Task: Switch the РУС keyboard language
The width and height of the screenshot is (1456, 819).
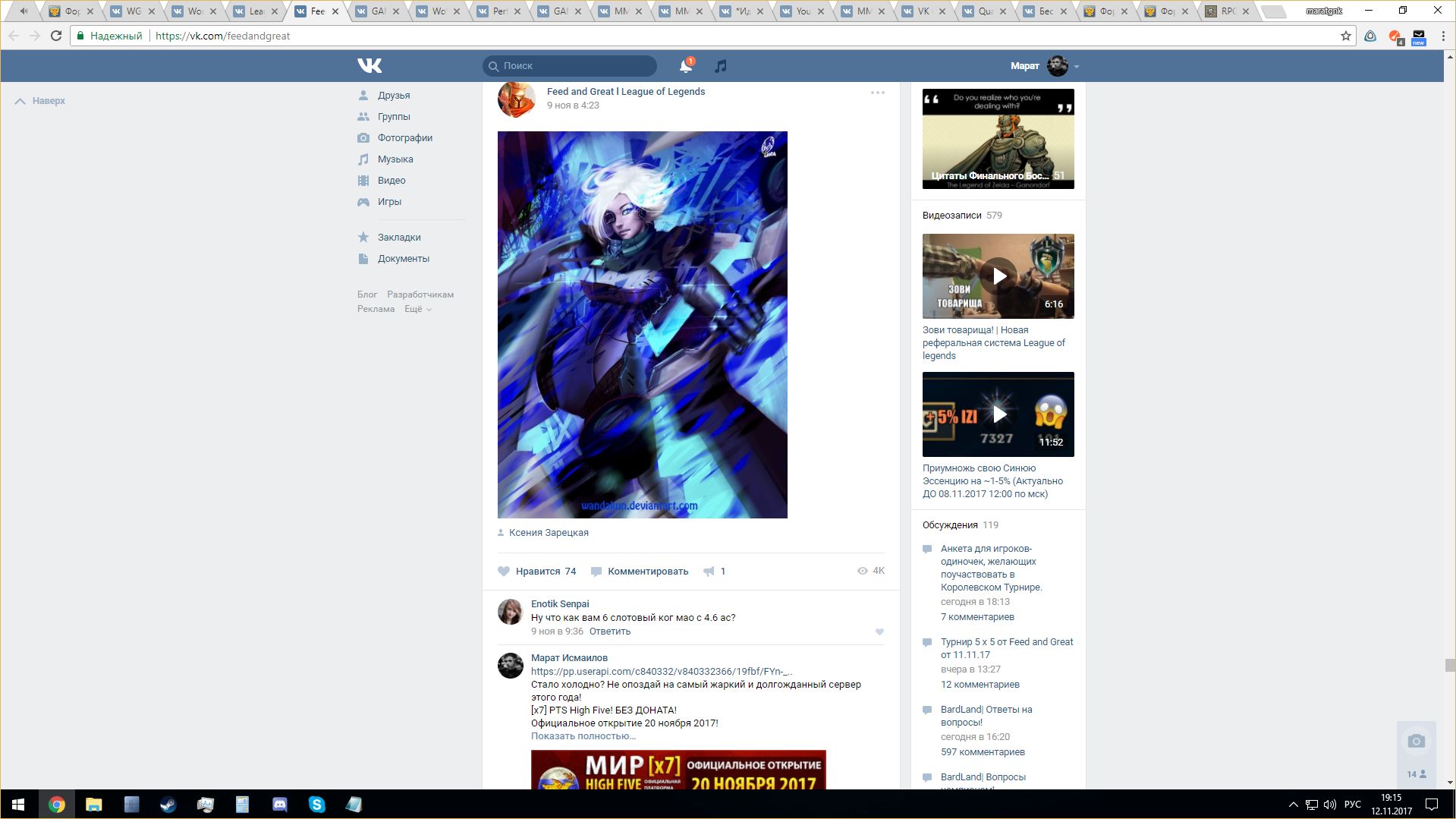Action: coord(1353,805)
